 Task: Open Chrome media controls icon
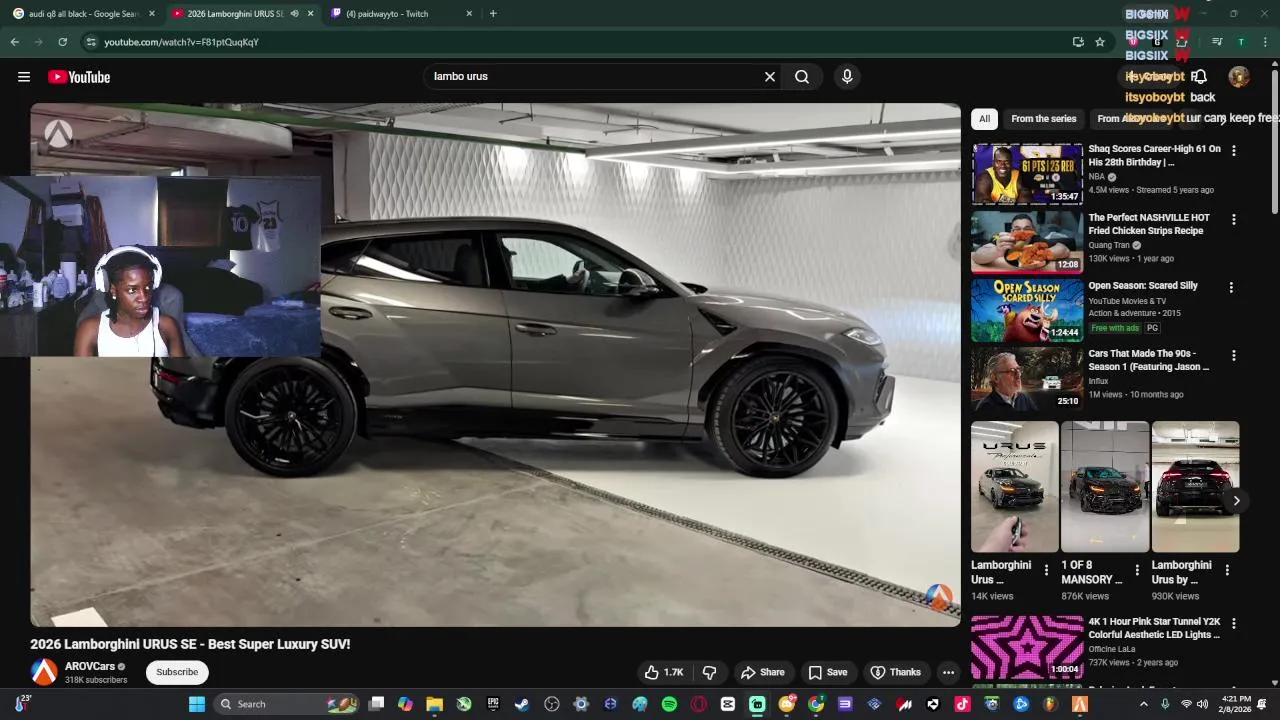click(x=1217, y=42)
